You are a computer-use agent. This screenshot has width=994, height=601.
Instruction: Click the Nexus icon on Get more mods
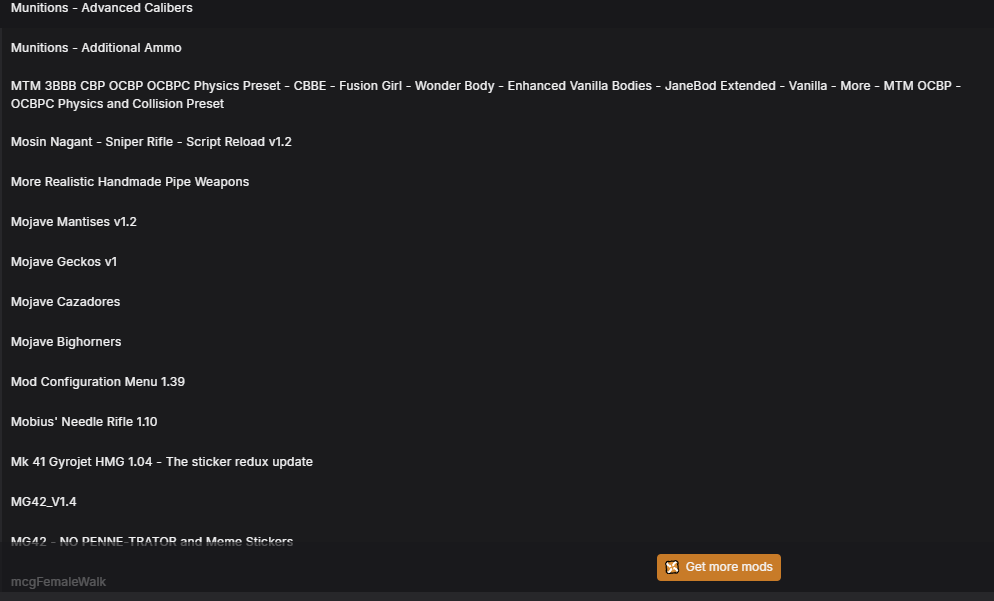pyautogui.click(x=672, y=567)
